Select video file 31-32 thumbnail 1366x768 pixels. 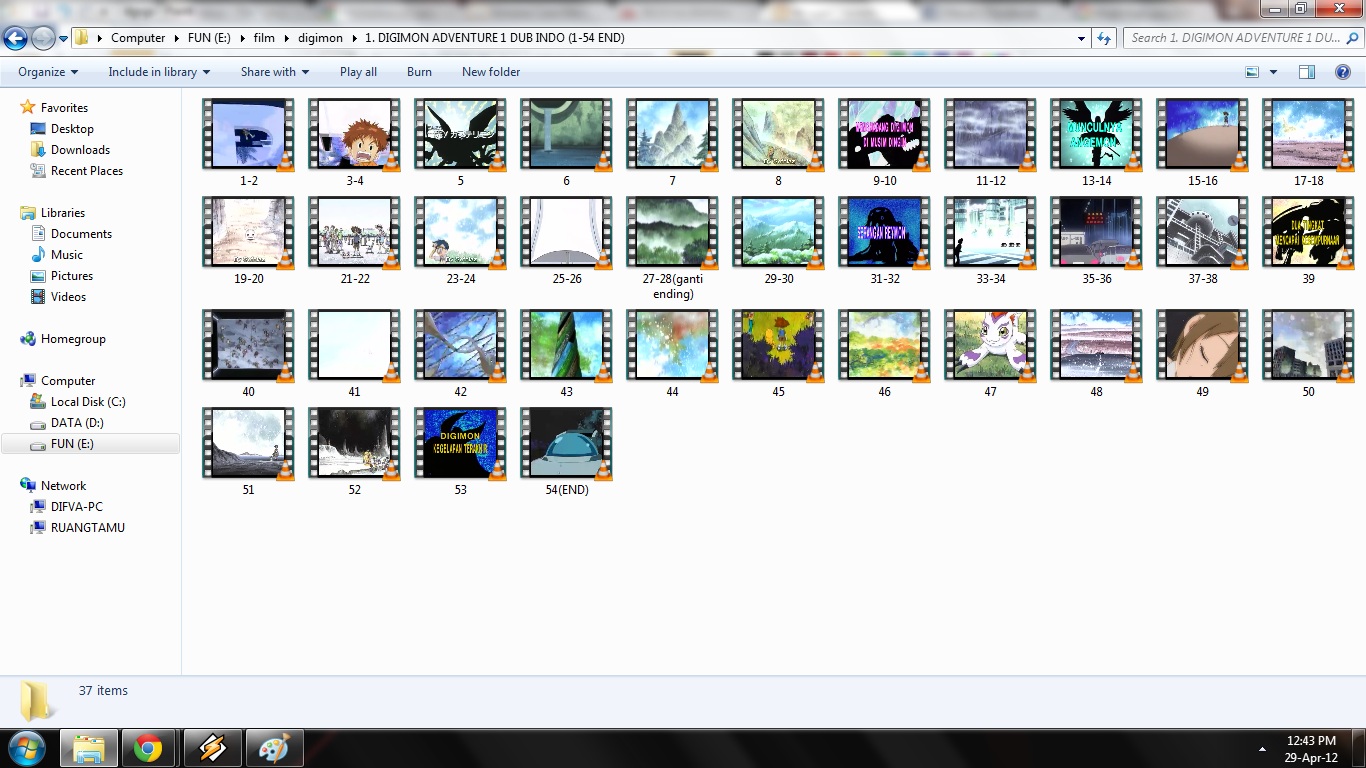(884, 231)
